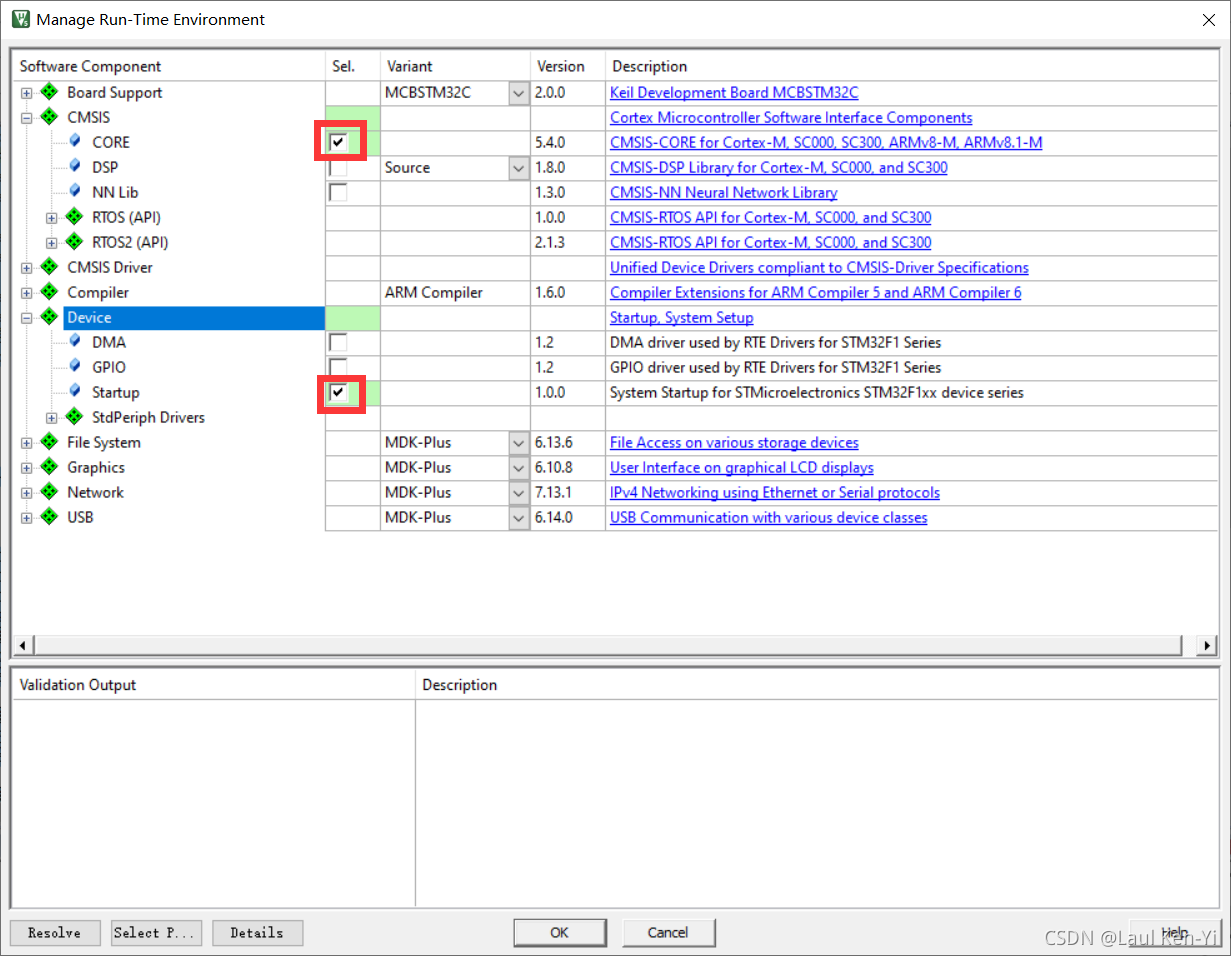This screenshot has height=956, width=1231.
Task: Expand the Compiler tree node
Action: tap(27, 293)
